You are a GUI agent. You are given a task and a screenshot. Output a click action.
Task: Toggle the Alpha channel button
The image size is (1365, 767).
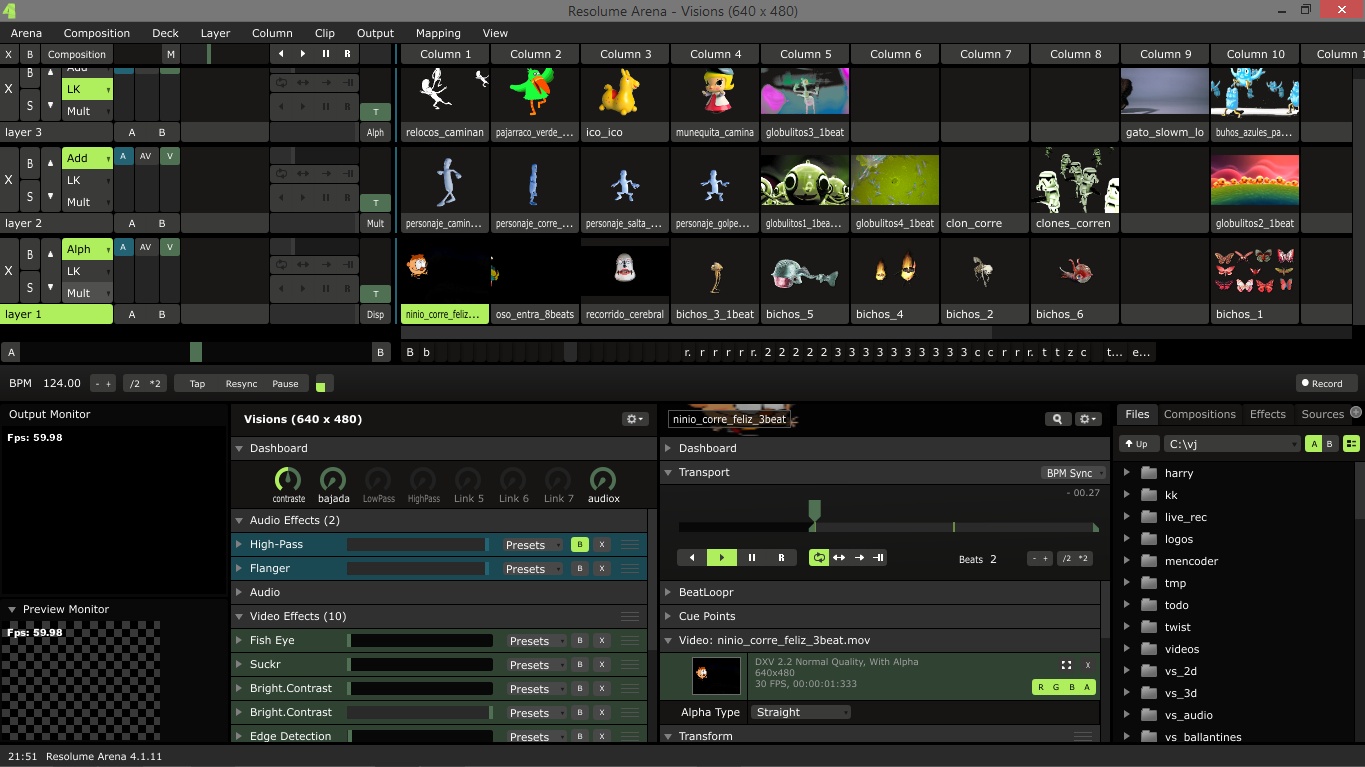pyautogui.click(x=1087, y=687)
